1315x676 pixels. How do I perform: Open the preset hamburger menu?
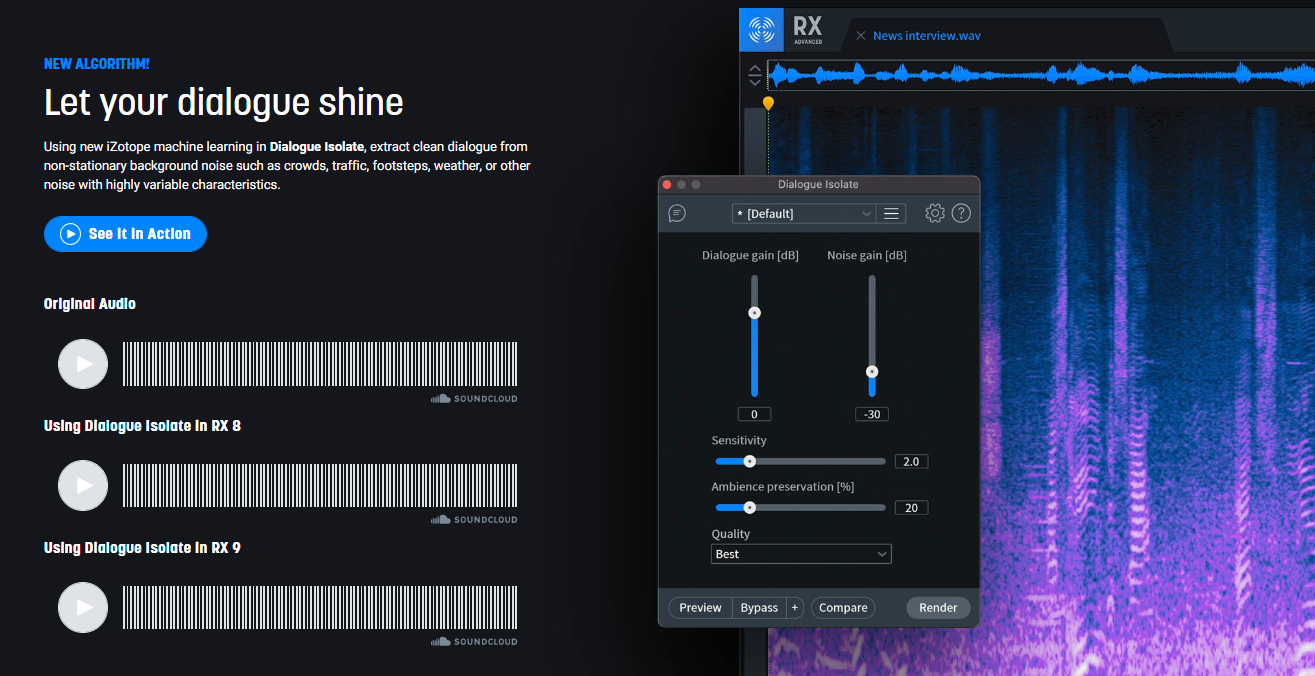coord(891,214)
